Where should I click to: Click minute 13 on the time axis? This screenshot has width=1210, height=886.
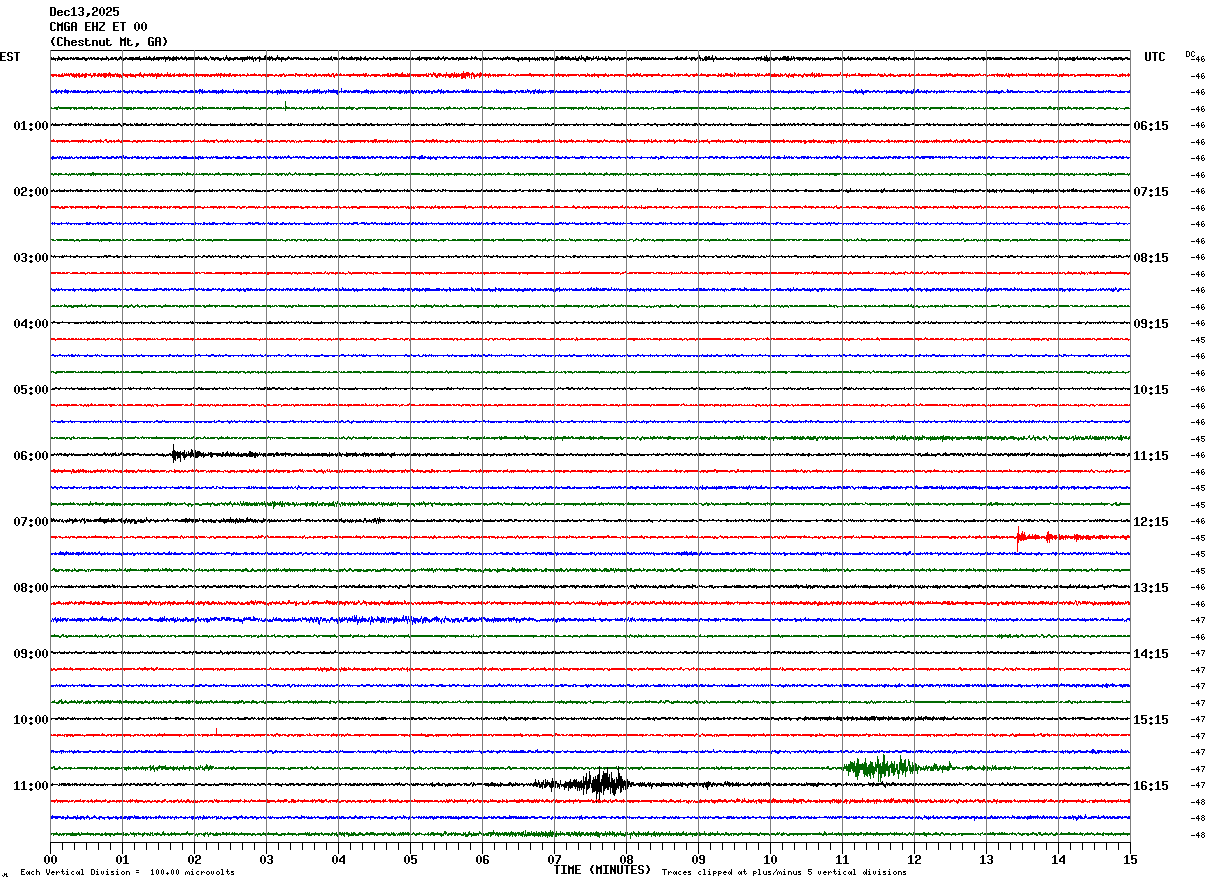point(986,859)
